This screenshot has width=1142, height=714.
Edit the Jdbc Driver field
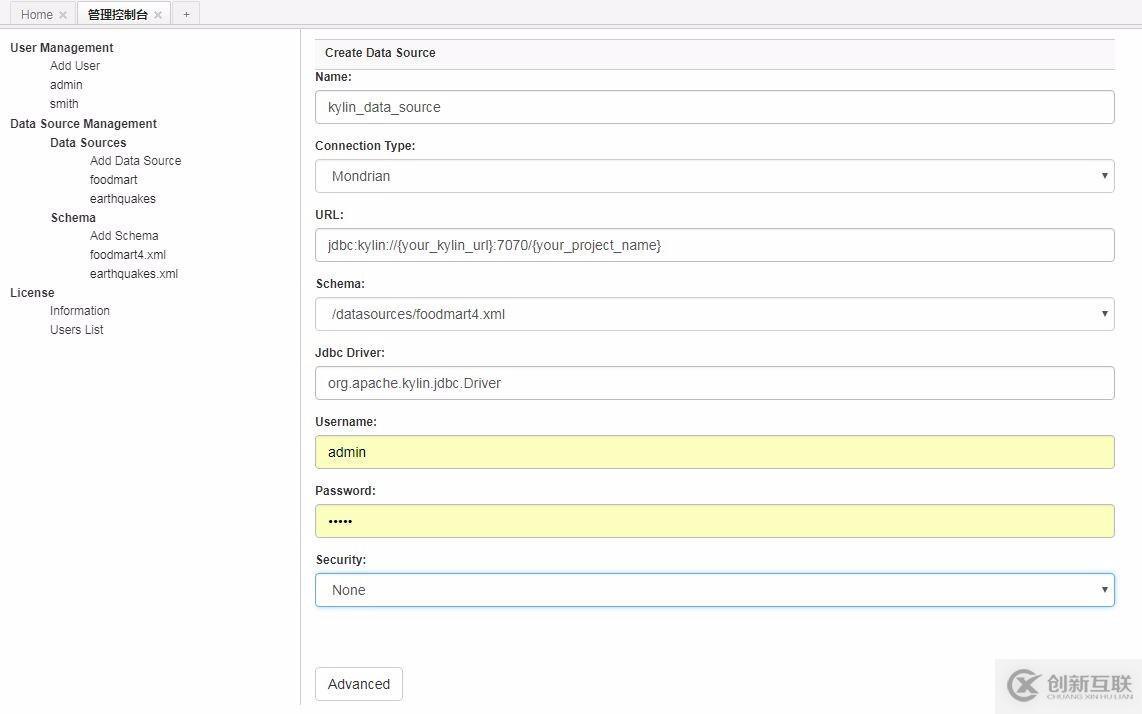click(x=714, y=383)
